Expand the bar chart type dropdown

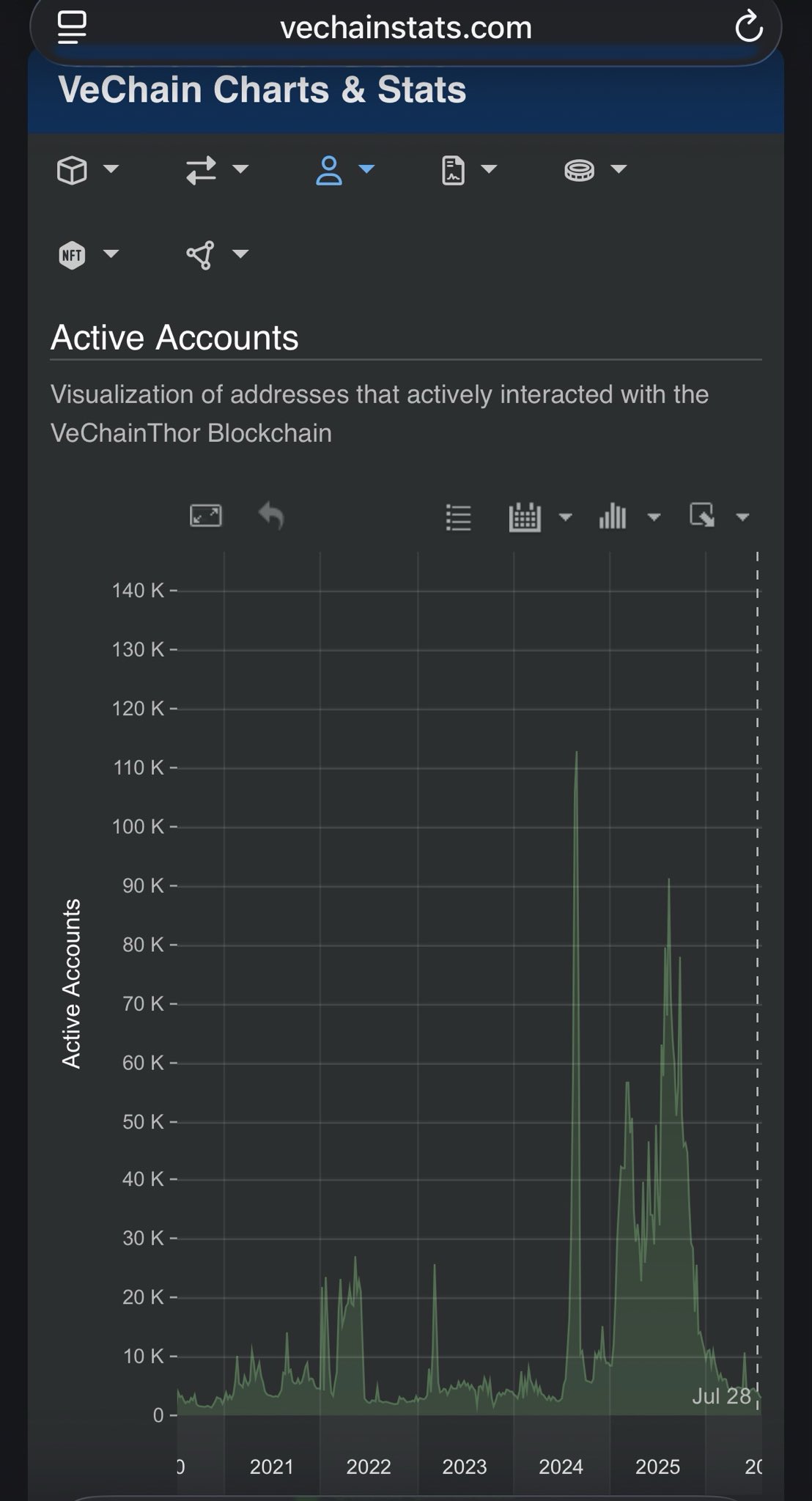click(630, 517)
